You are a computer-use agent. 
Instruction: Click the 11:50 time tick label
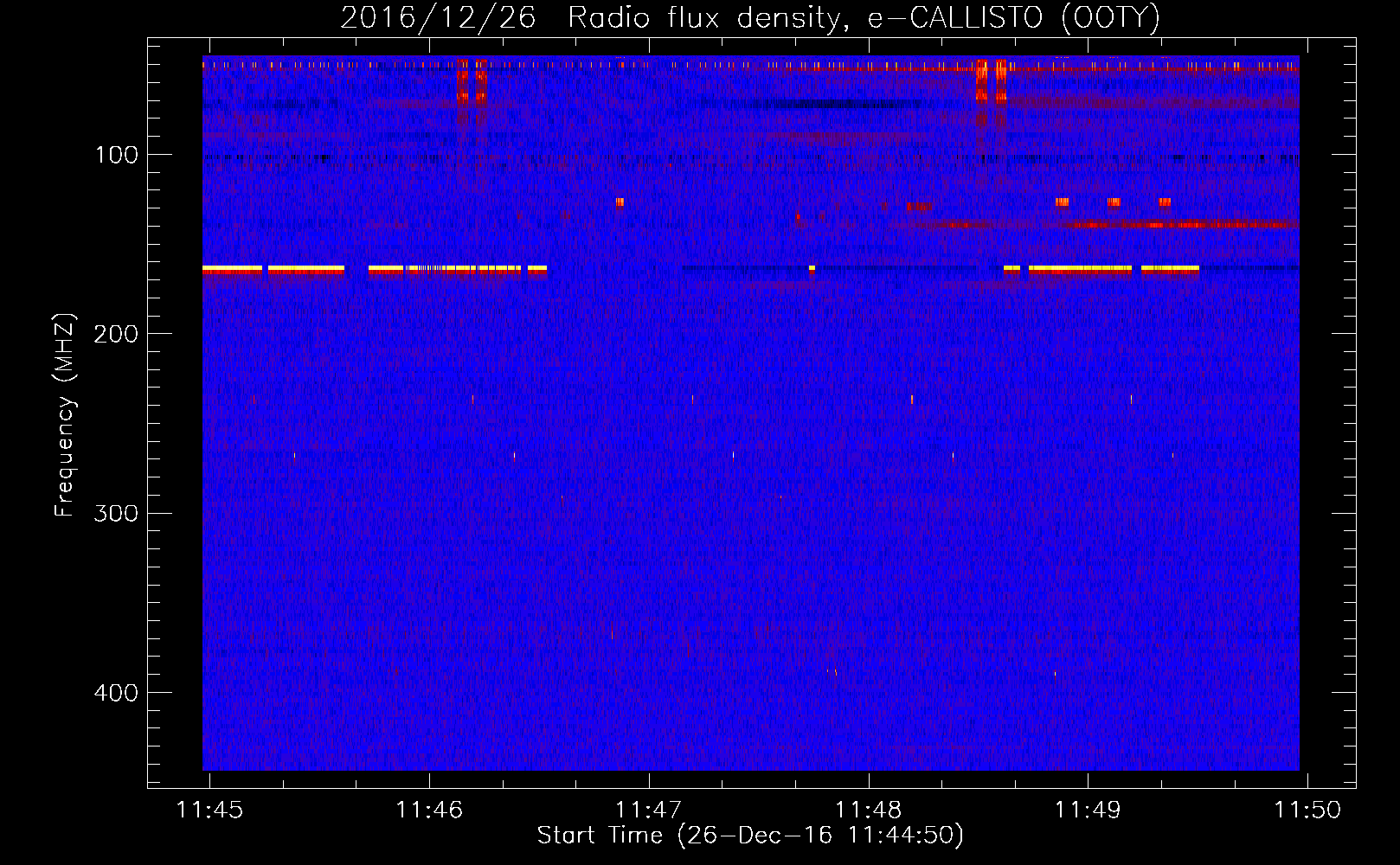click(x=1307, y=810)
